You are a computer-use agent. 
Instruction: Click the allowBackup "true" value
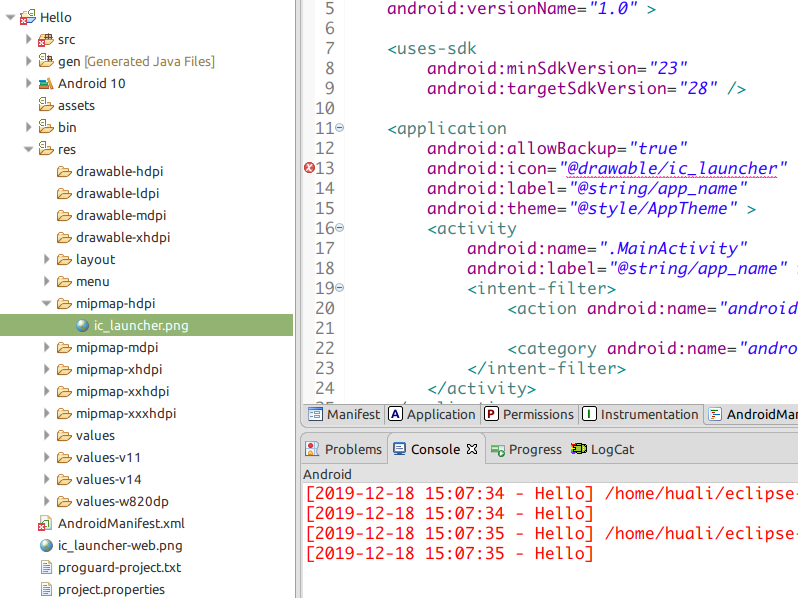(658, 149)
